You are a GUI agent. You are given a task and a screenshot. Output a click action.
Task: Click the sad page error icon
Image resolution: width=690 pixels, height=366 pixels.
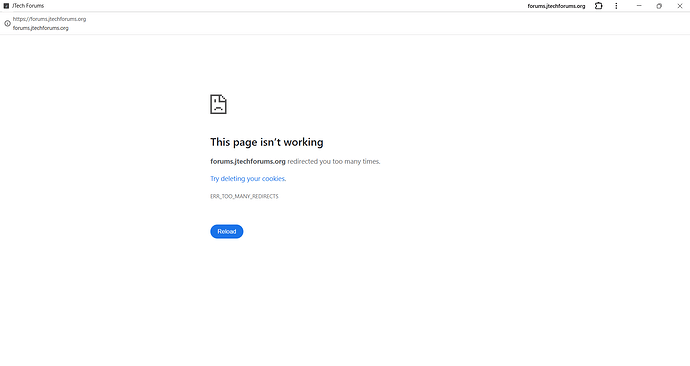pyautogui.click(x=218, y=104)
